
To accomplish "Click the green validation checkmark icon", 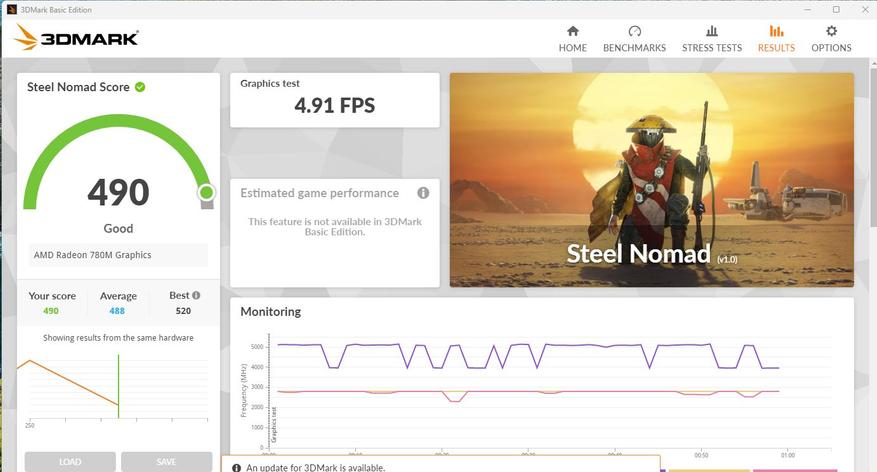I will pos(140,87).
